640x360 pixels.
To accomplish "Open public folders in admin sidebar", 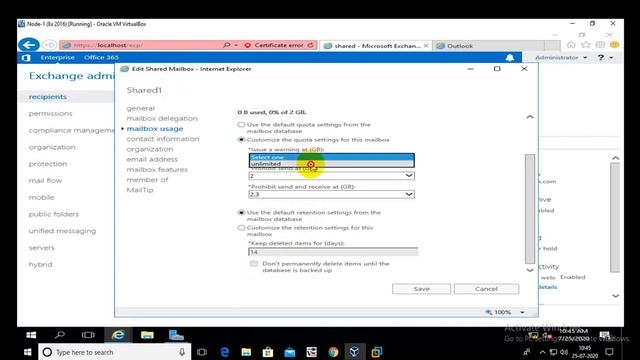I will (x=53, y=214).
